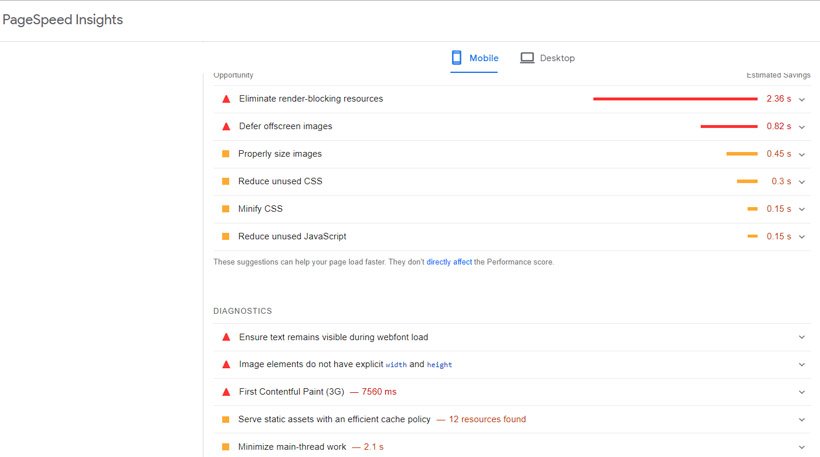The width and height of the screenshot is (820, 457).
Task: Click 'Serve static assets with an efficient cache policy'
Action: click(x=334, y=419)
